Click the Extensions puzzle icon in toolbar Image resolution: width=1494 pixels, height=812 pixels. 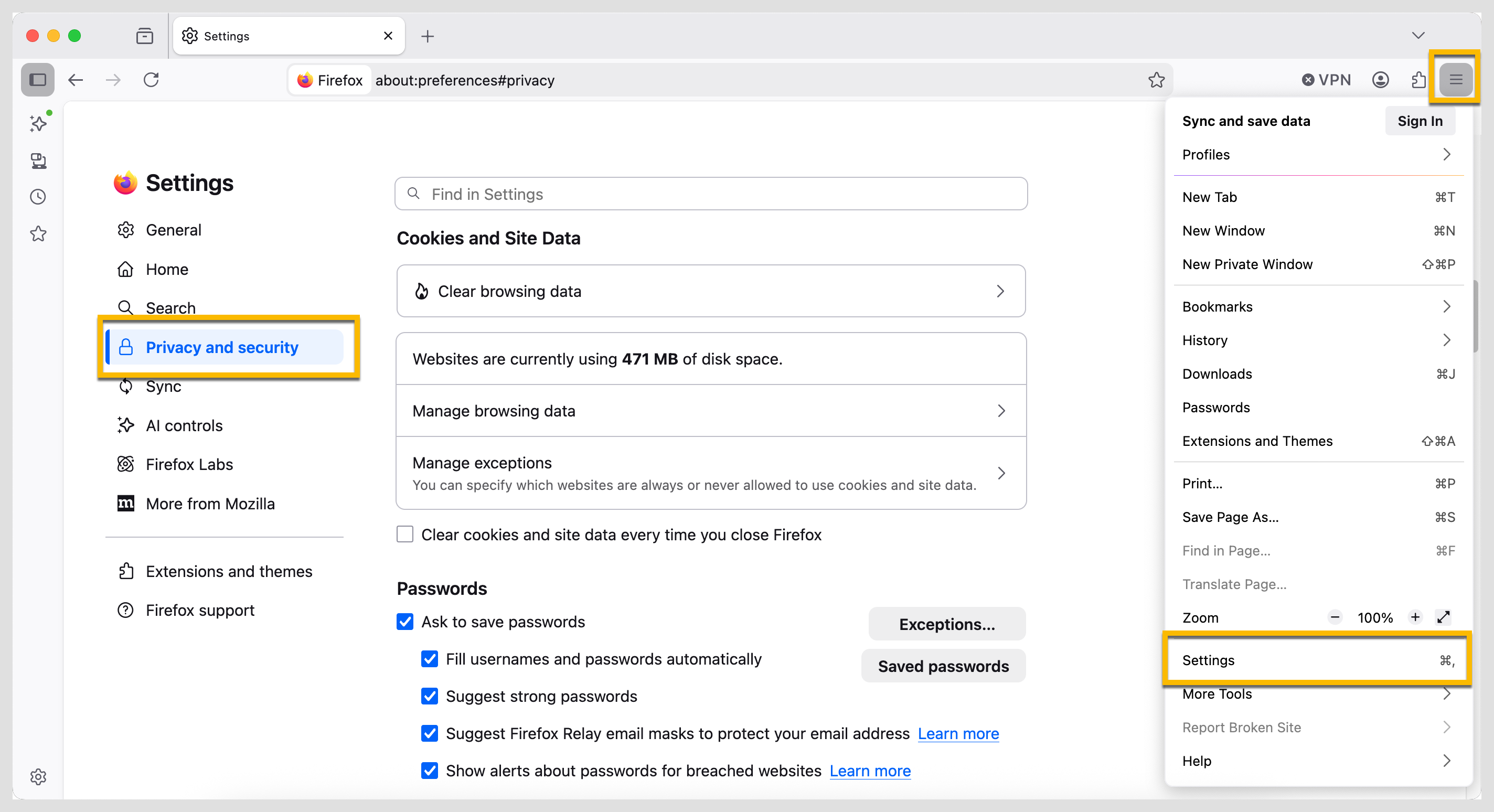(1418, 79)
